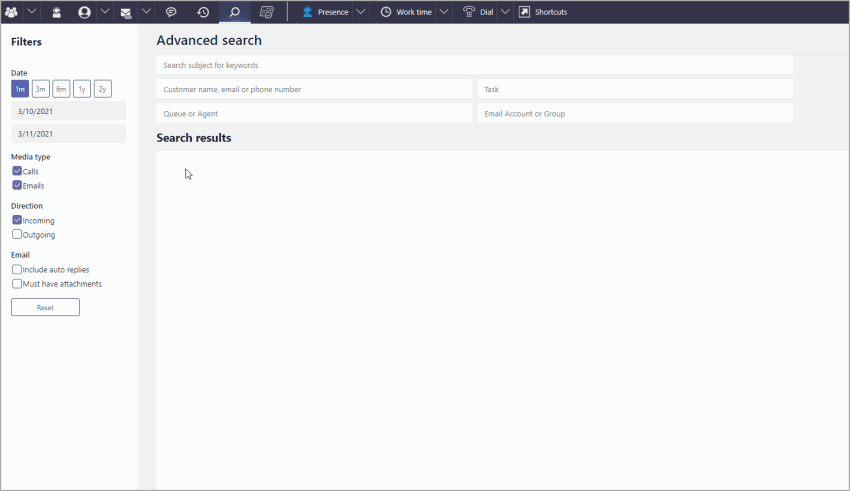Open the chat bubble icon
Image resolution: width=850 pixels, height=491 pixels.
pos(171,12)
